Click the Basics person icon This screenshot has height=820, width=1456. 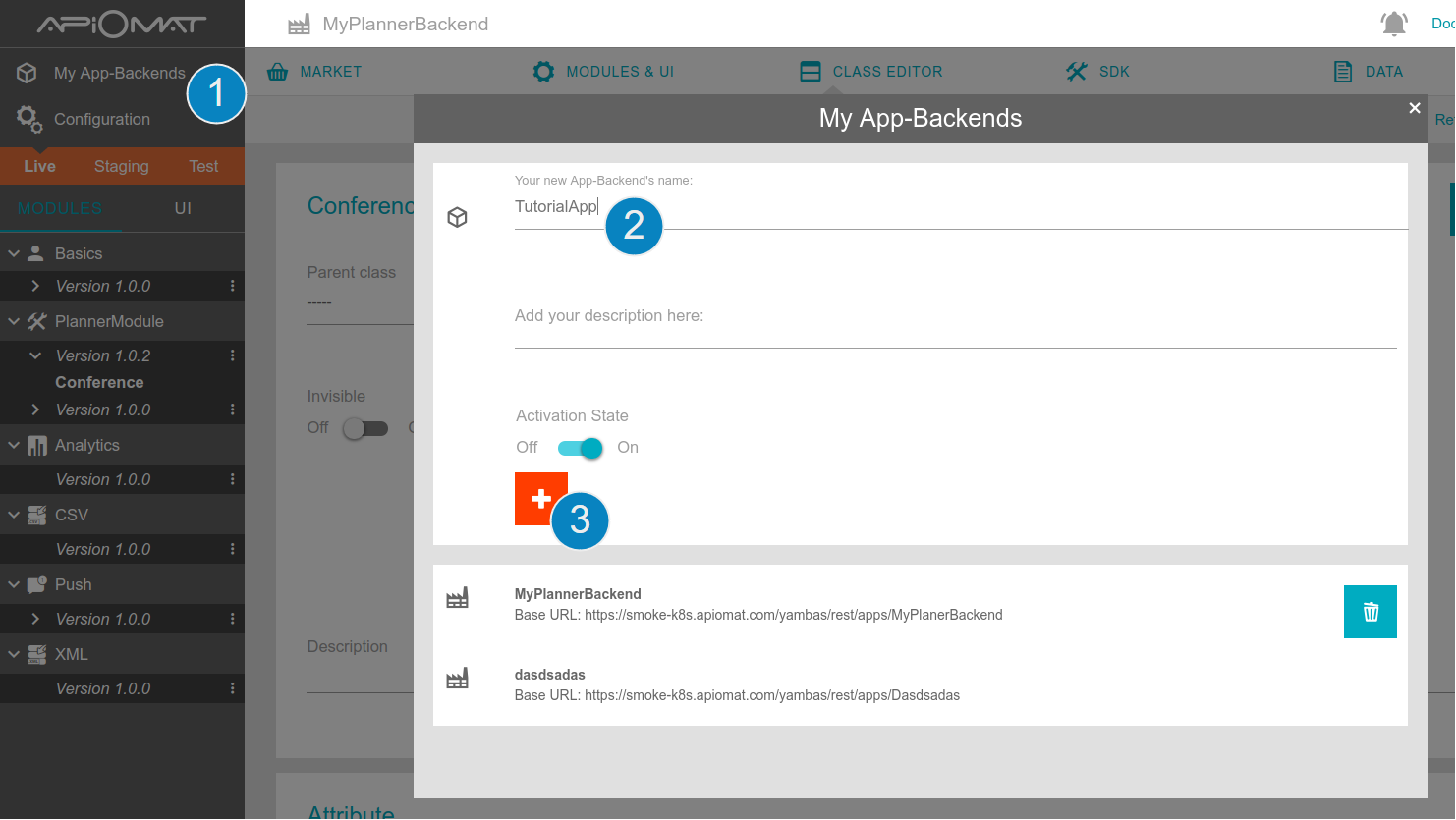tap(36, 253)
